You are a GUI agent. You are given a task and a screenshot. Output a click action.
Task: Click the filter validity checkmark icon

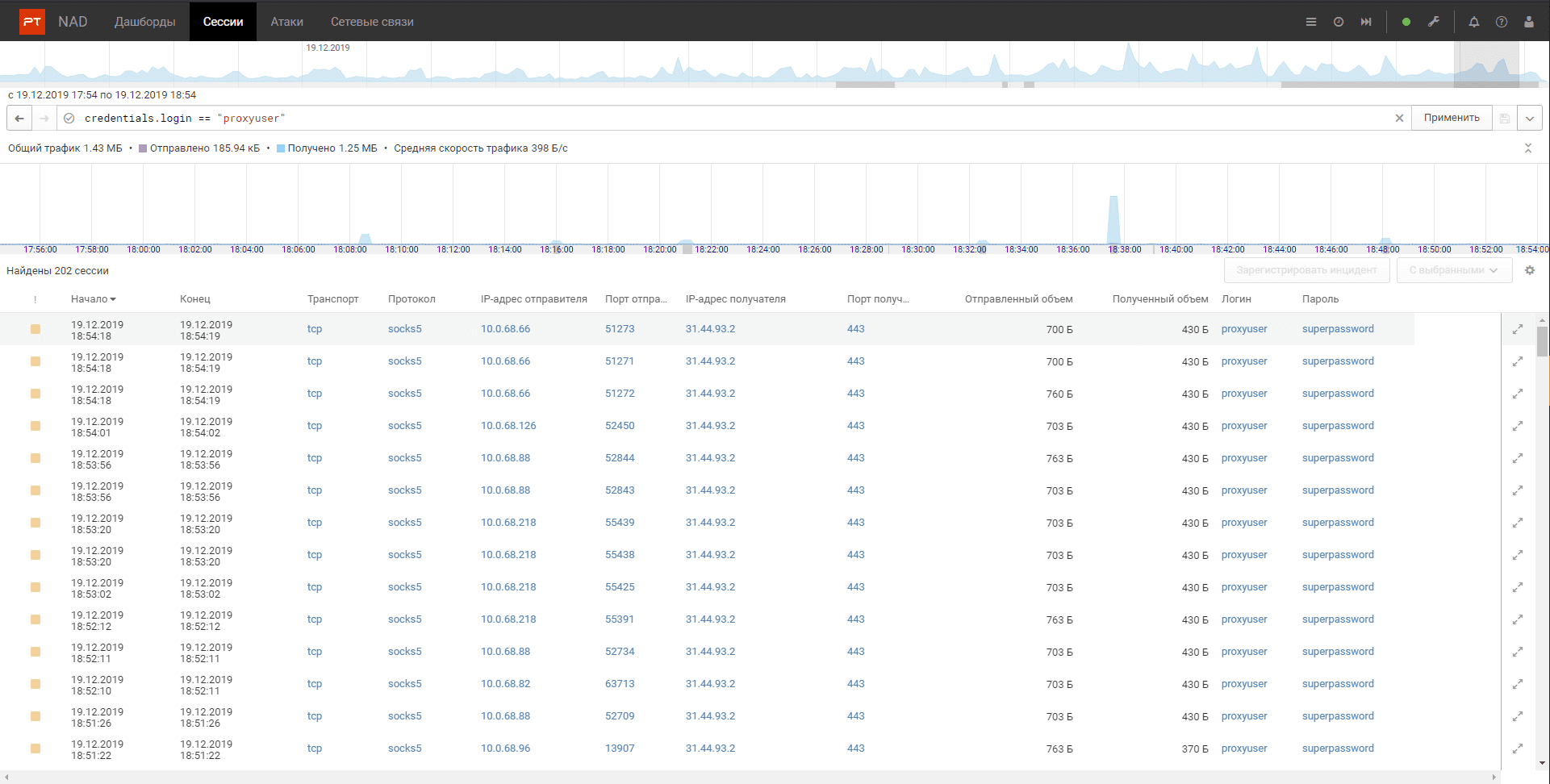click(x=69, y=119)
